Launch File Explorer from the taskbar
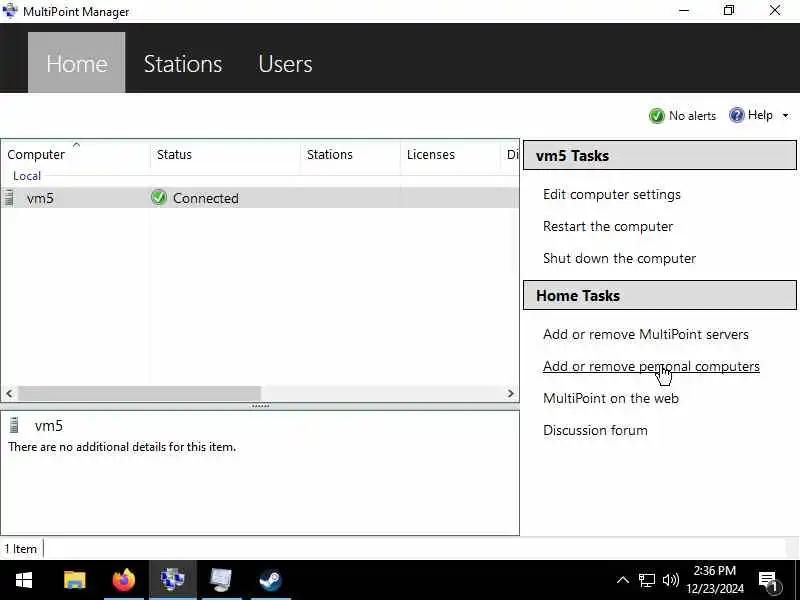The height and width of the screenshot is (600, 800). 74,580
